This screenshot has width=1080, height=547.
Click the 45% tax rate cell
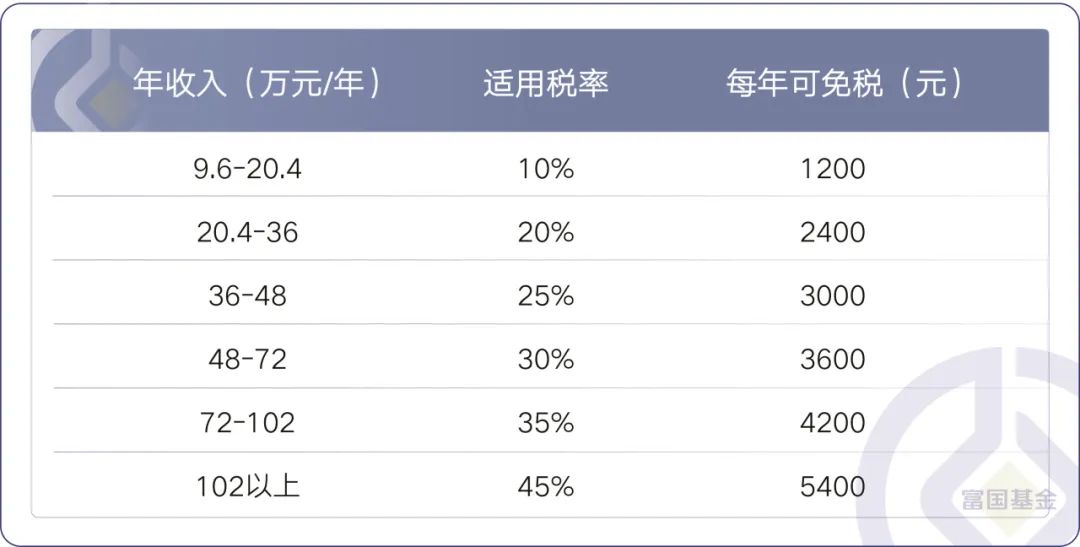pos(546,486)
